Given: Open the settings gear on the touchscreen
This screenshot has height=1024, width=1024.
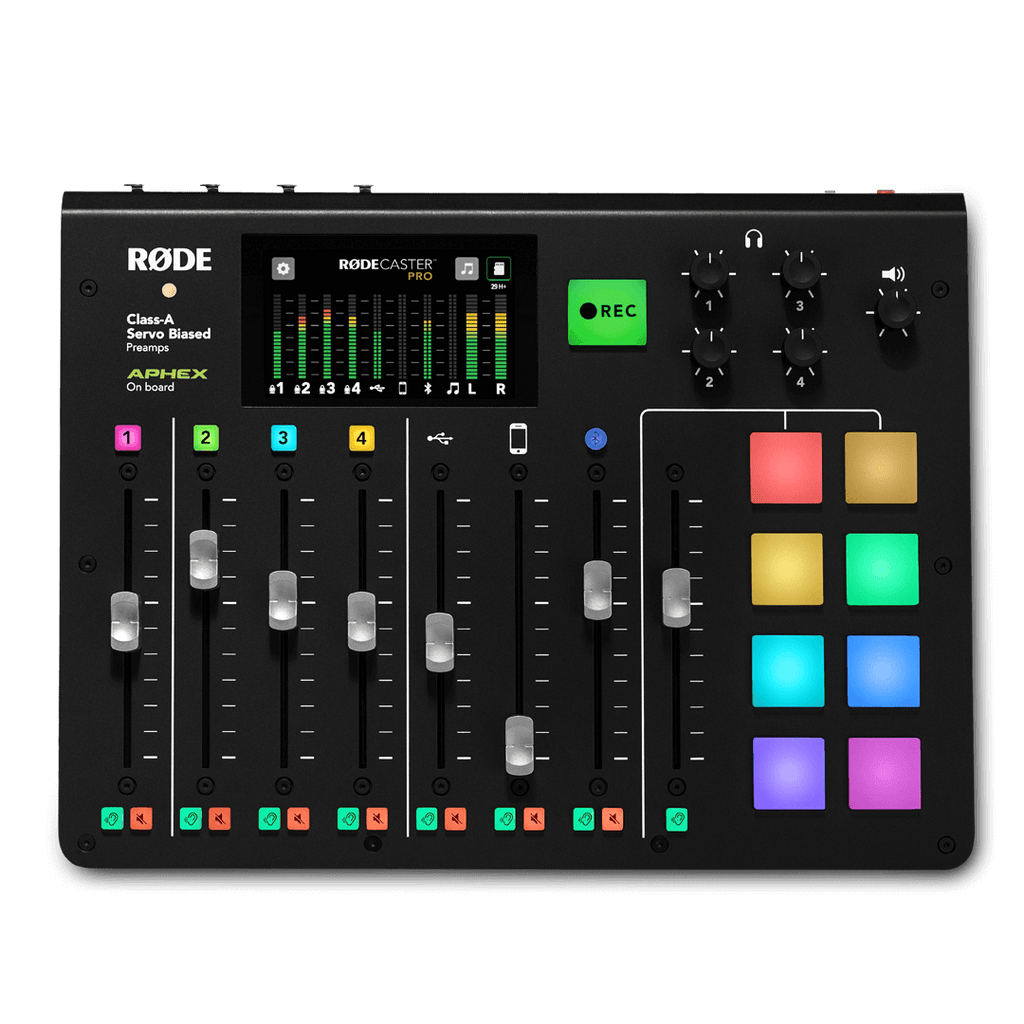Looking at the screenshot, I should tap(283, 268).
